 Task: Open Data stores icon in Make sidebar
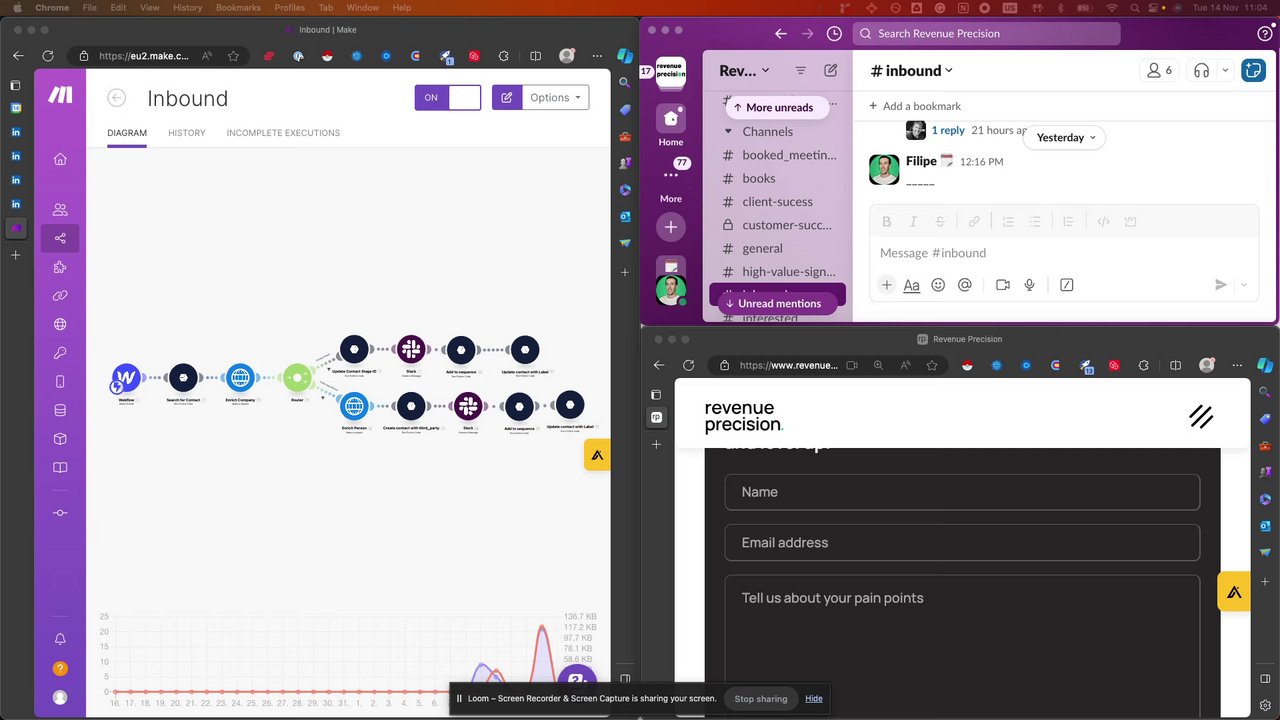(x=60, y=410)
